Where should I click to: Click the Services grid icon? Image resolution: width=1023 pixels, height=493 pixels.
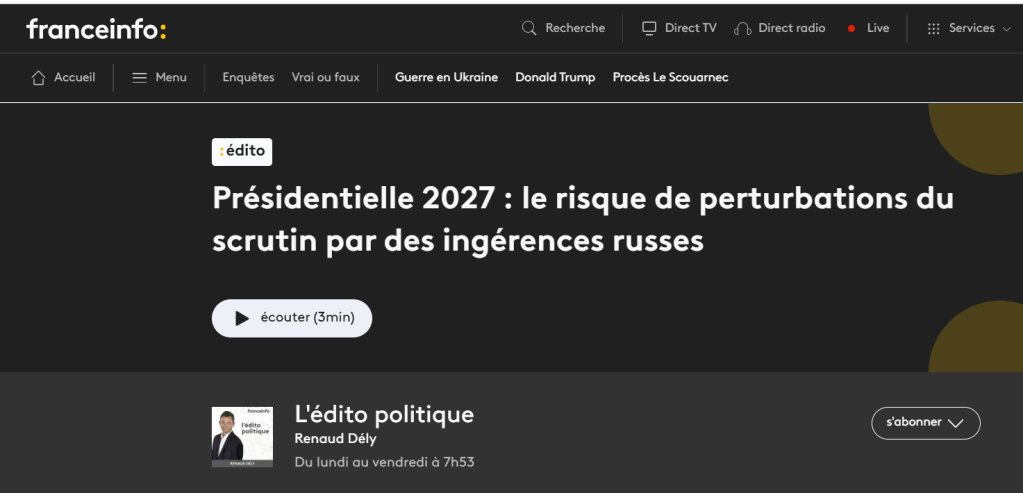pos(934,28)
